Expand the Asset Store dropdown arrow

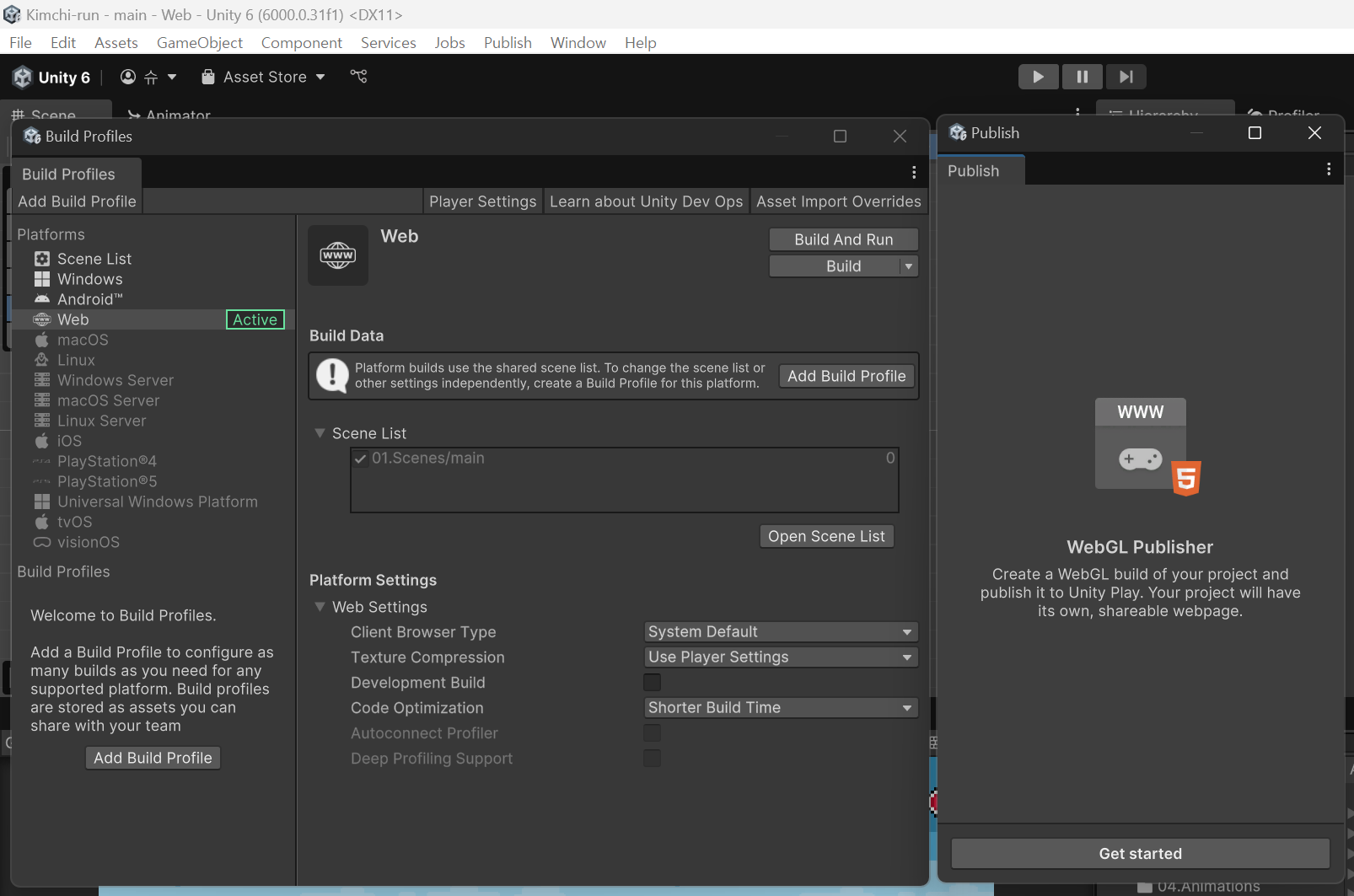point(320,77)
